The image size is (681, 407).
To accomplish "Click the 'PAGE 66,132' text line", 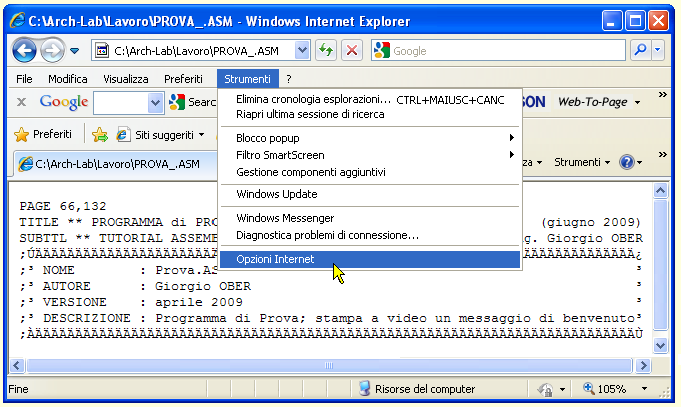I will click(63, 206).
